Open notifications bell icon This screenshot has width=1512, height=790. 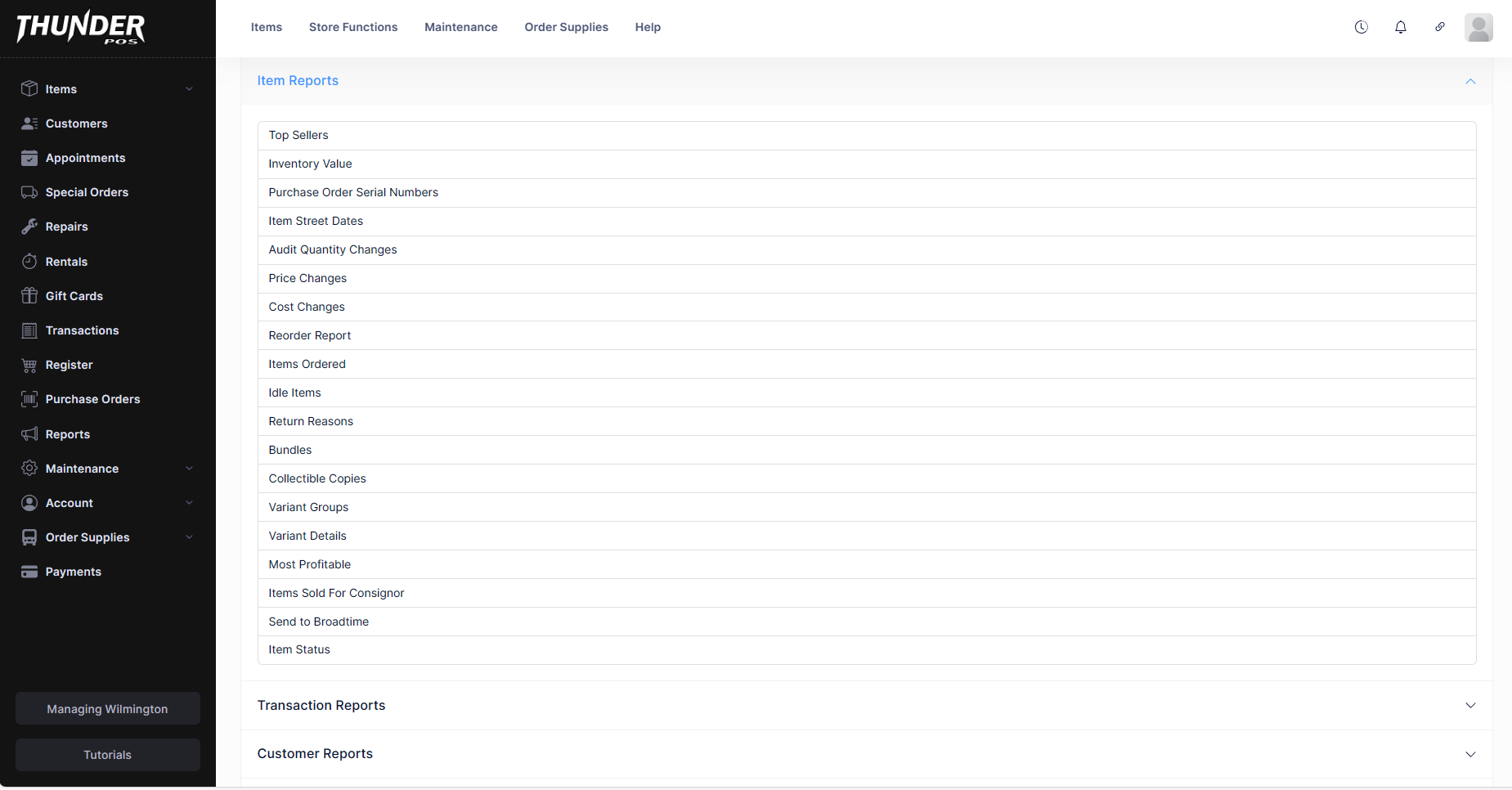point(1400,27)
